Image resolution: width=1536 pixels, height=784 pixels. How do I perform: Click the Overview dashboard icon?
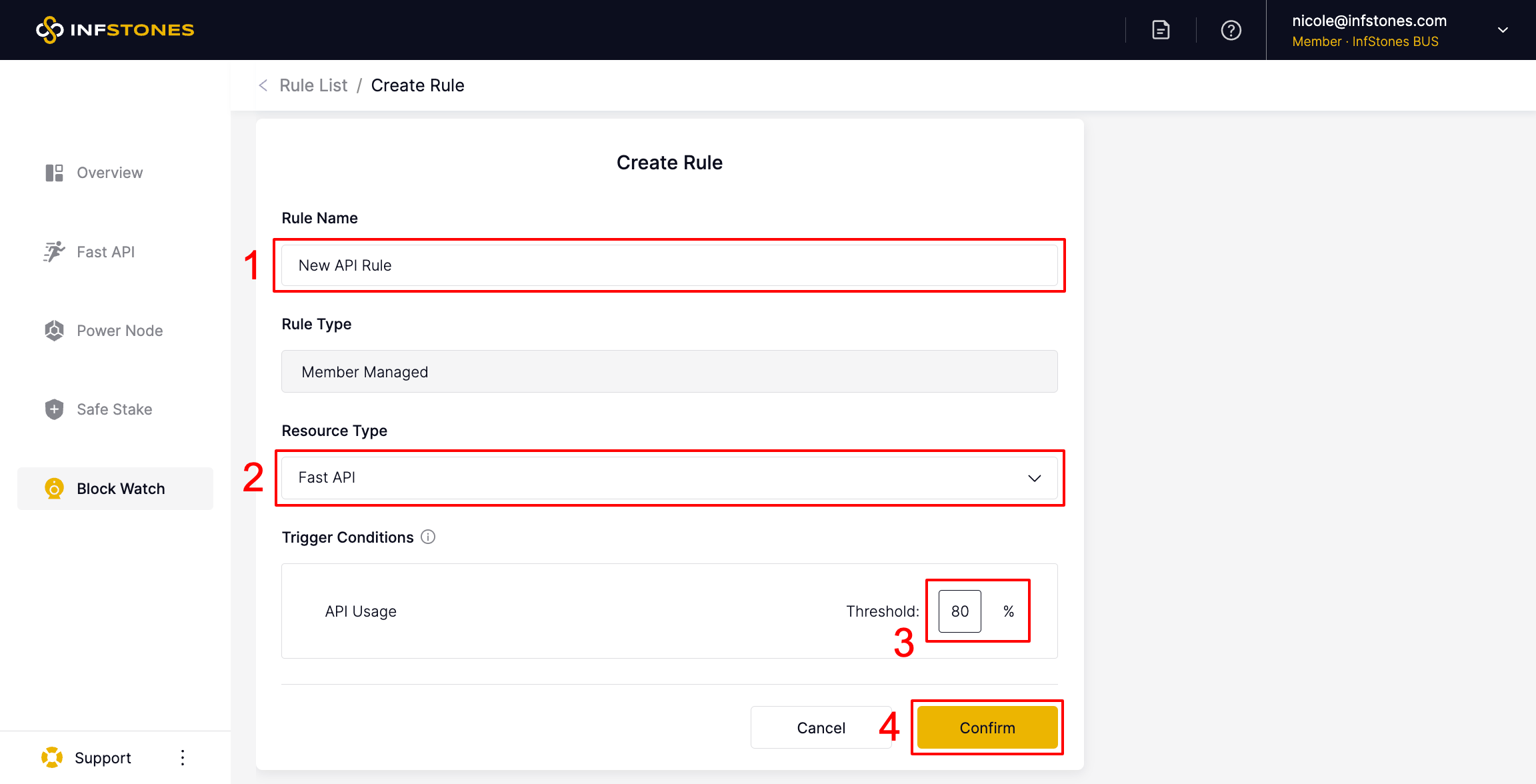[x=54, y=173]
